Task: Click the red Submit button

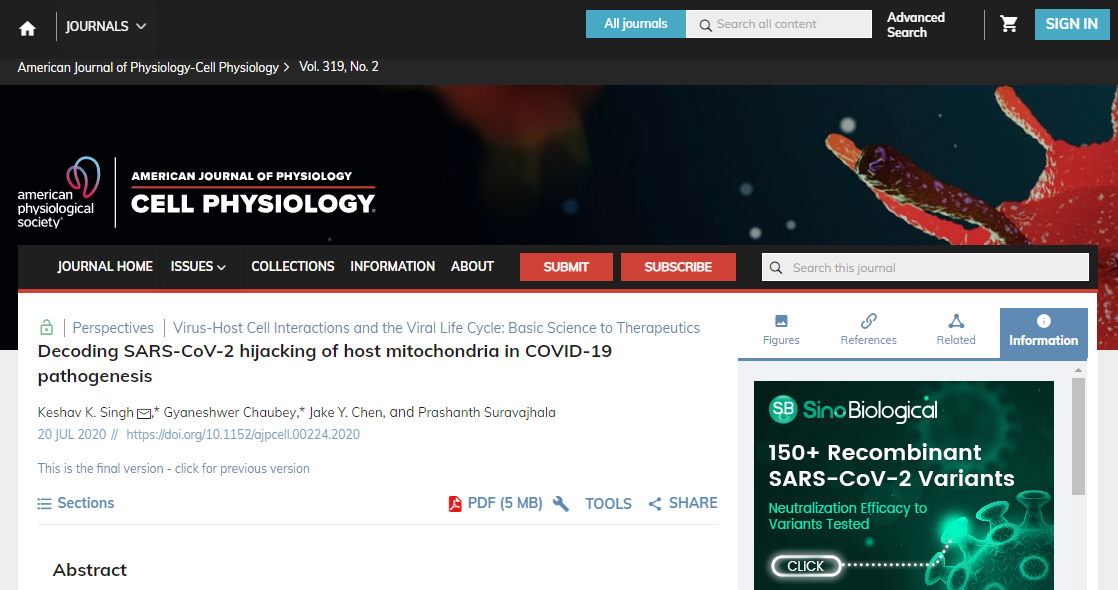Action: tap(566, 267)
